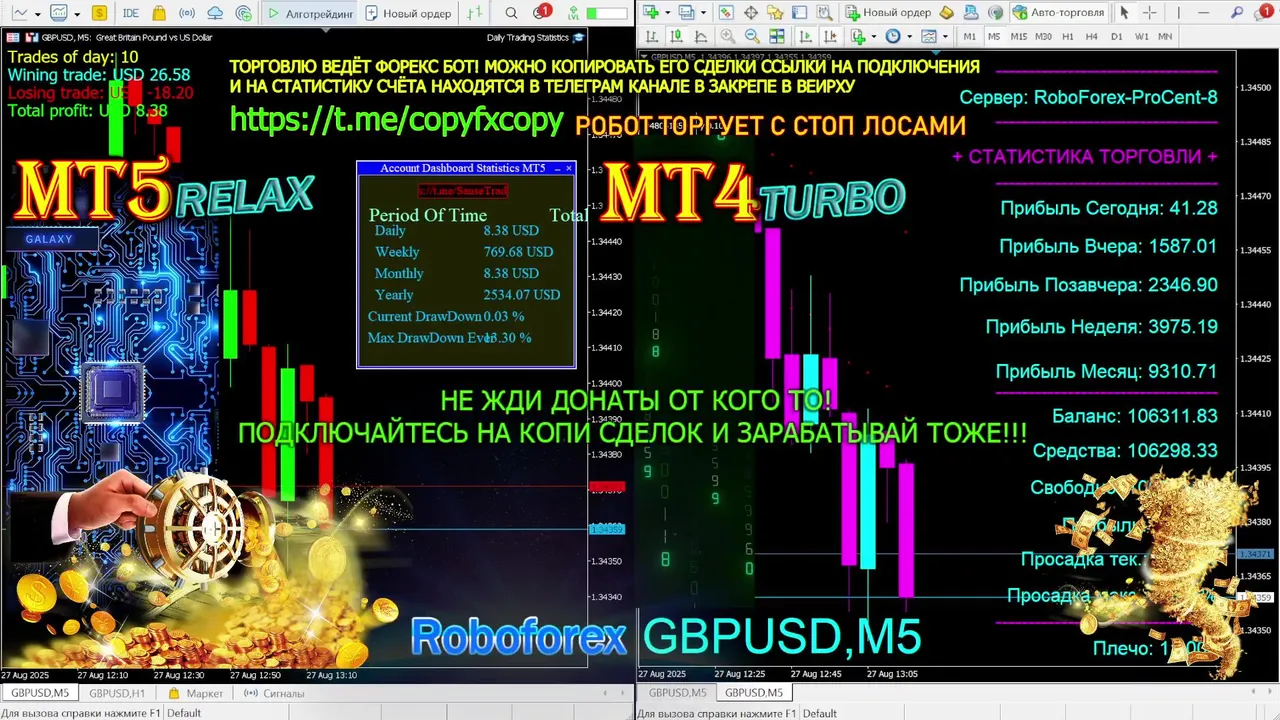The image size is (1280, 720).
Task: Expand MT4 new chart dropdown arrow
Action: 667,13
